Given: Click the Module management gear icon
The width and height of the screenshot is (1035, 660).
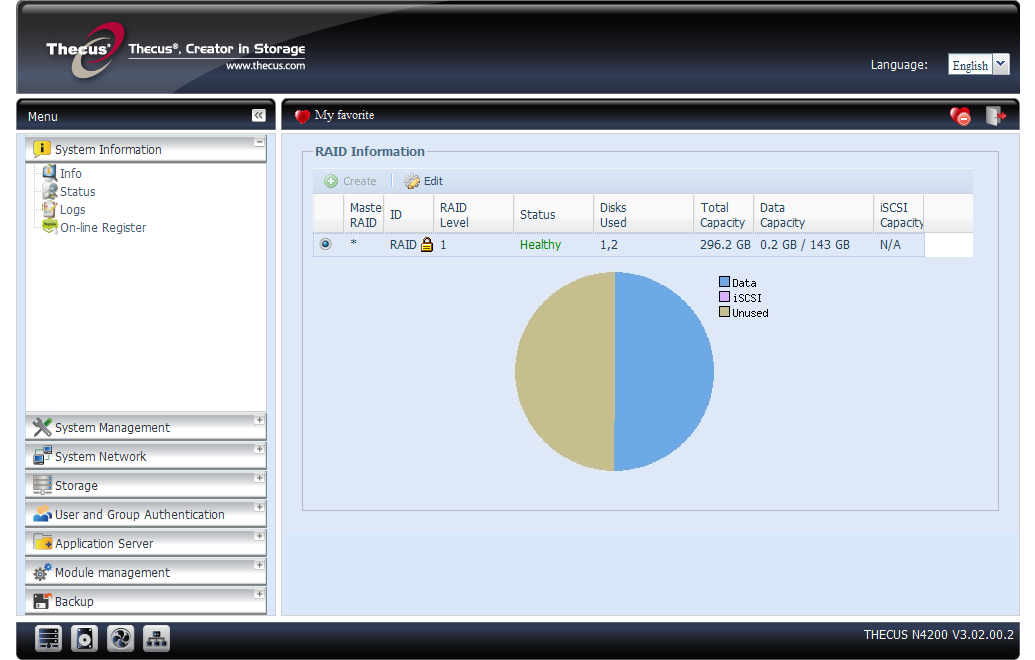Looking at the screenshot, I should [42, 572].
